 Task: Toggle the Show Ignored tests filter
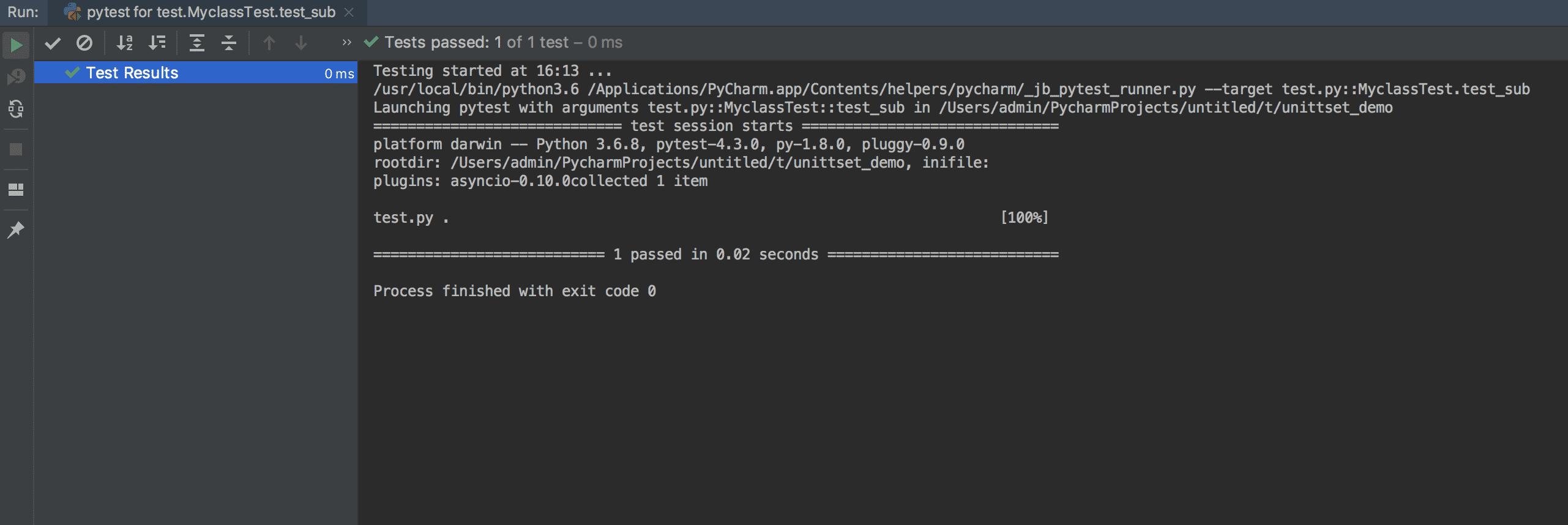pos(84,43)
